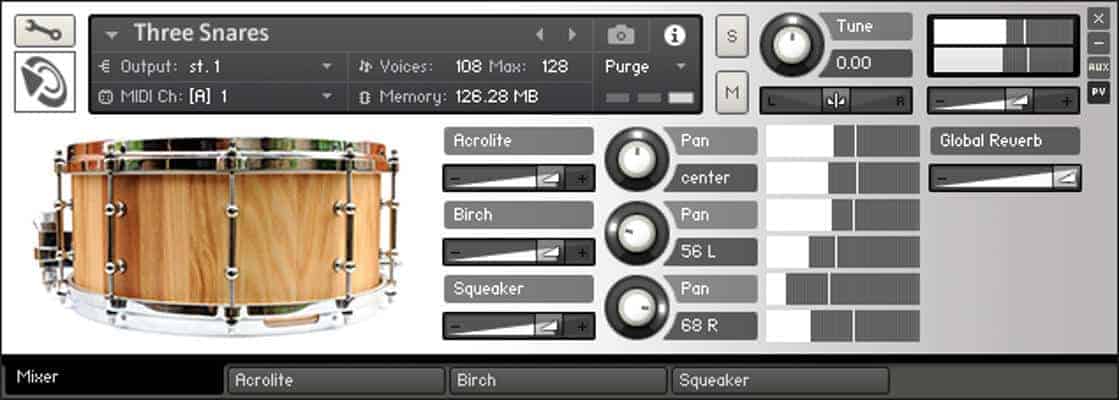This screenshot has width=1119, height=400.
Task: Toggle the AUX sends view
Action: click(1098, 68)
